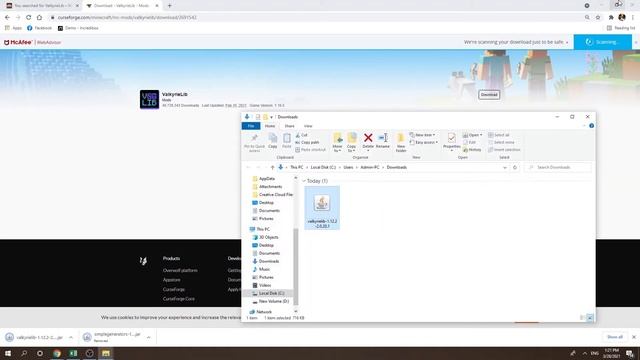Open Chrome from the taskbar
The image size is (640, 360).
pyautogui.click(x=57, y=353)
